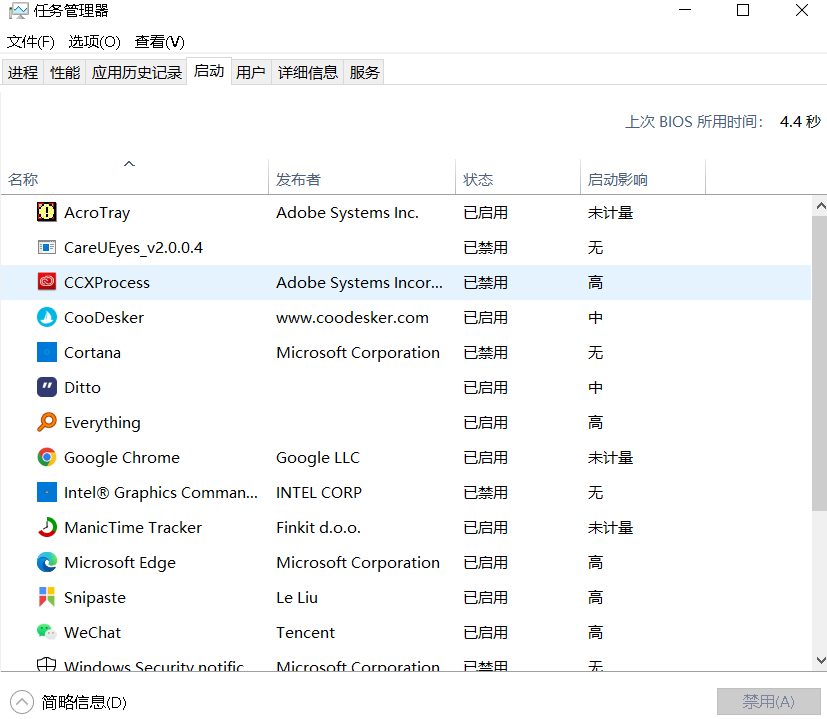This screenshot has width=827, height=719.
Task: Click the Windows Security shield icon
Action: [46, 664]
